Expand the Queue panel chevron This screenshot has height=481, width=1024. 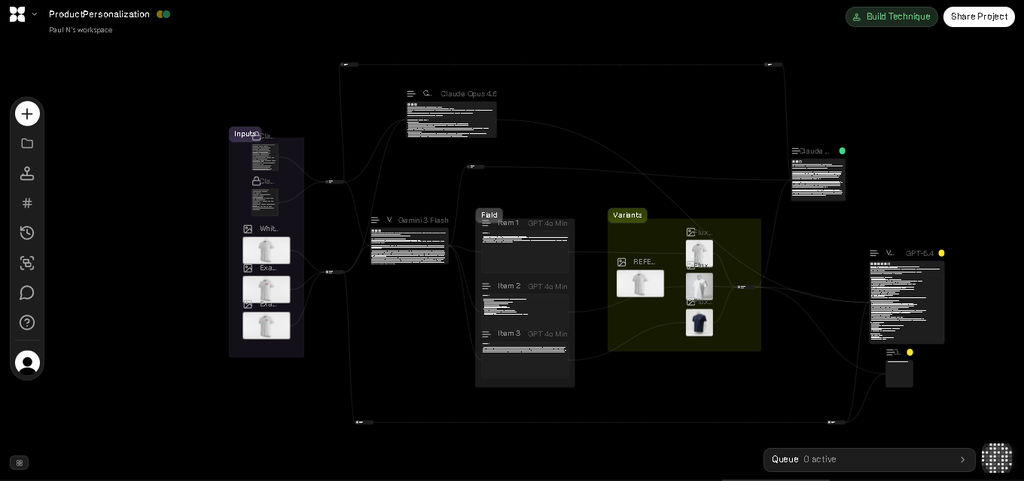[962, 459]
